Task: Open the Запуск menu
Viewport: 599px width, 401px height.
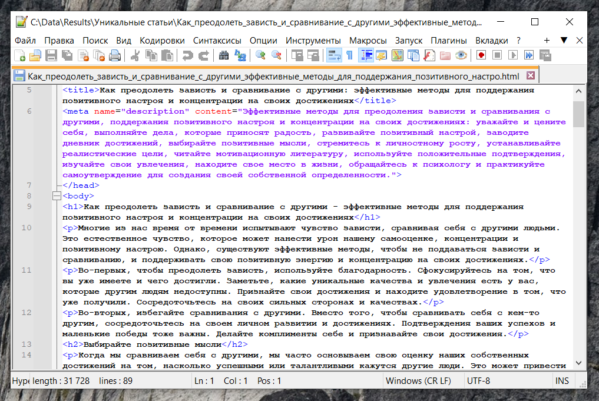Action: click(409, 40)
